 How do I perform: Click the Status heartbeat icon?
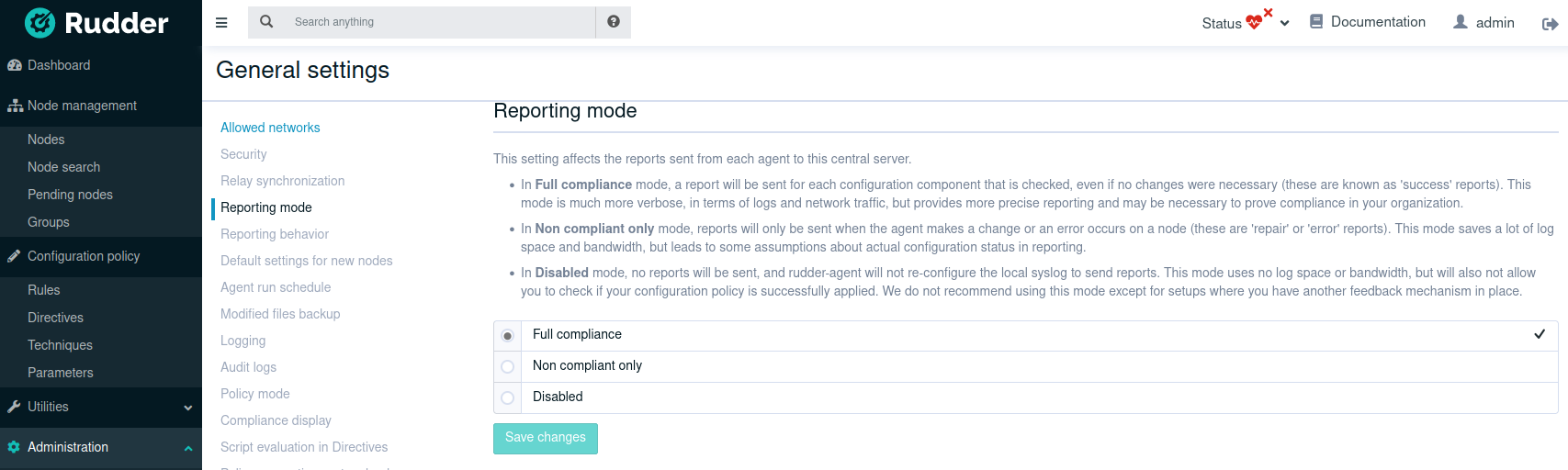[1254, 23]
